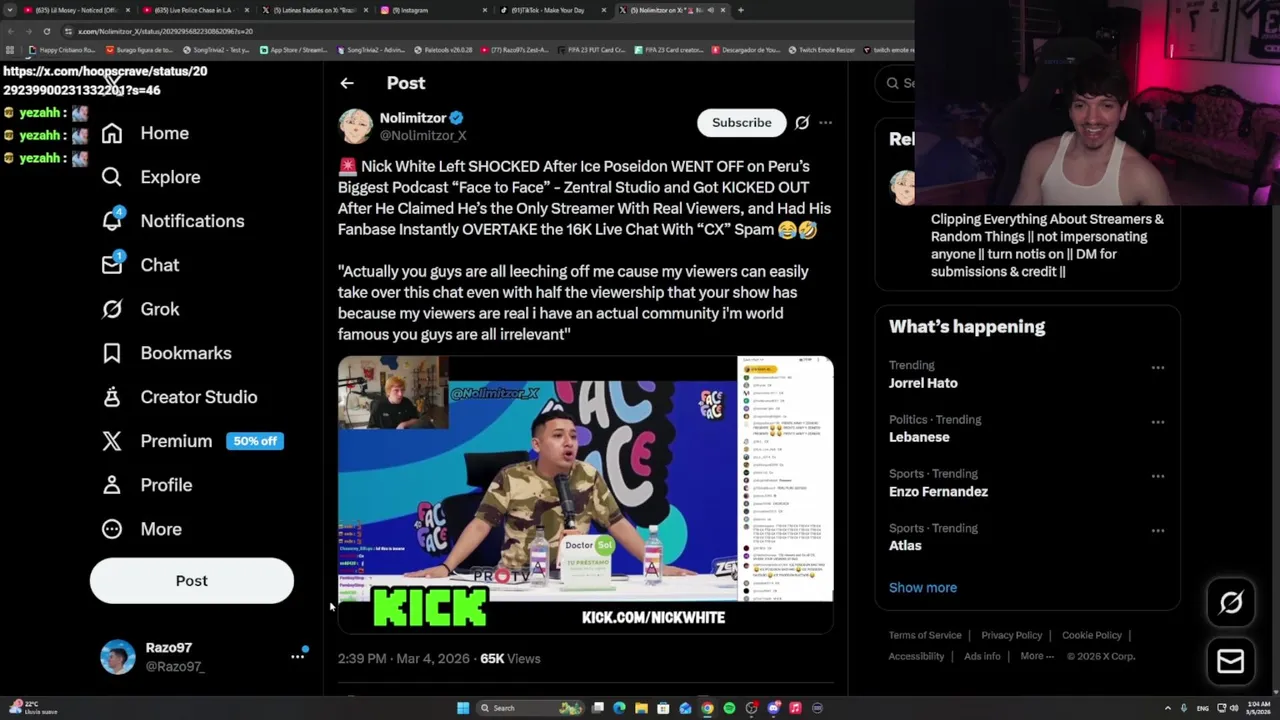
Task: Click the 65K Views count
Action: 510,658
